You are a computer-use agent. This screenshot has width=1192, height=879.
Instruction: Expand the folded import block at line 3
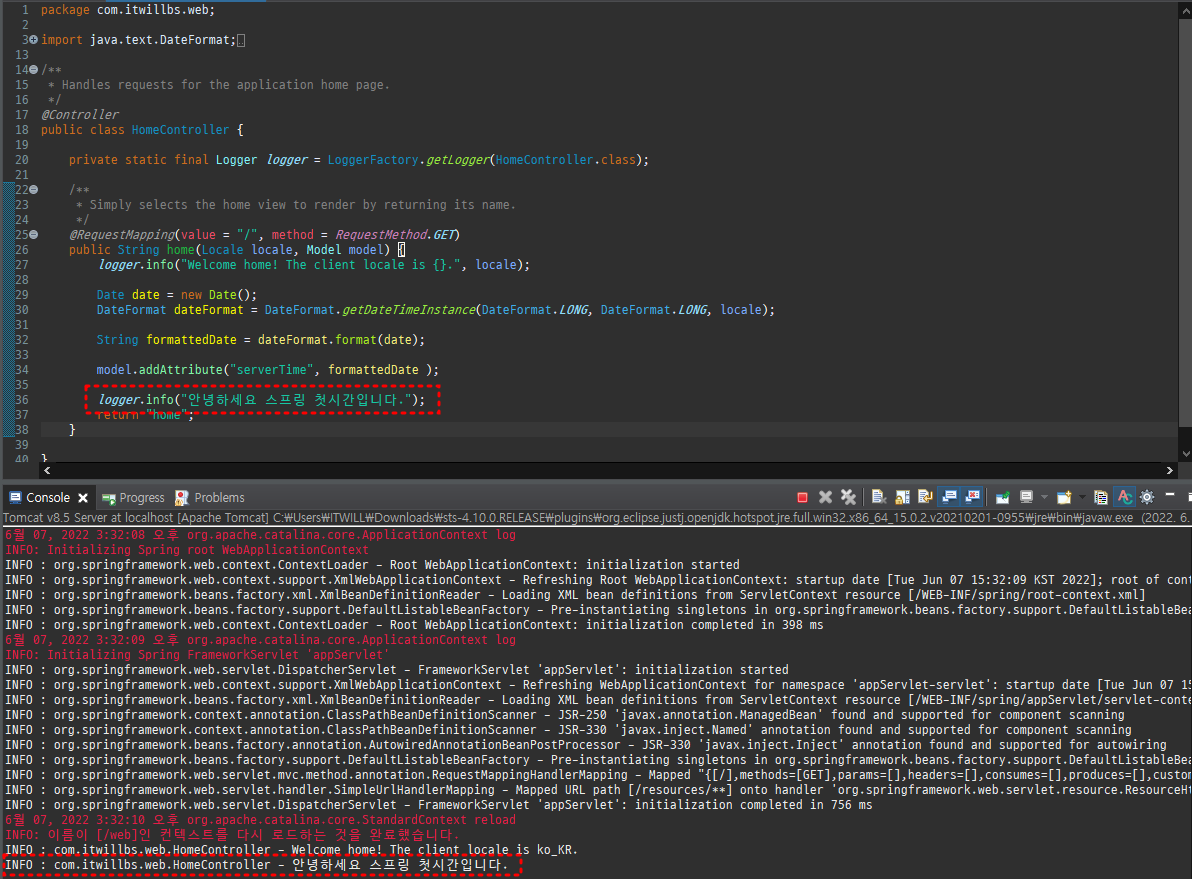tap(33, 40)
